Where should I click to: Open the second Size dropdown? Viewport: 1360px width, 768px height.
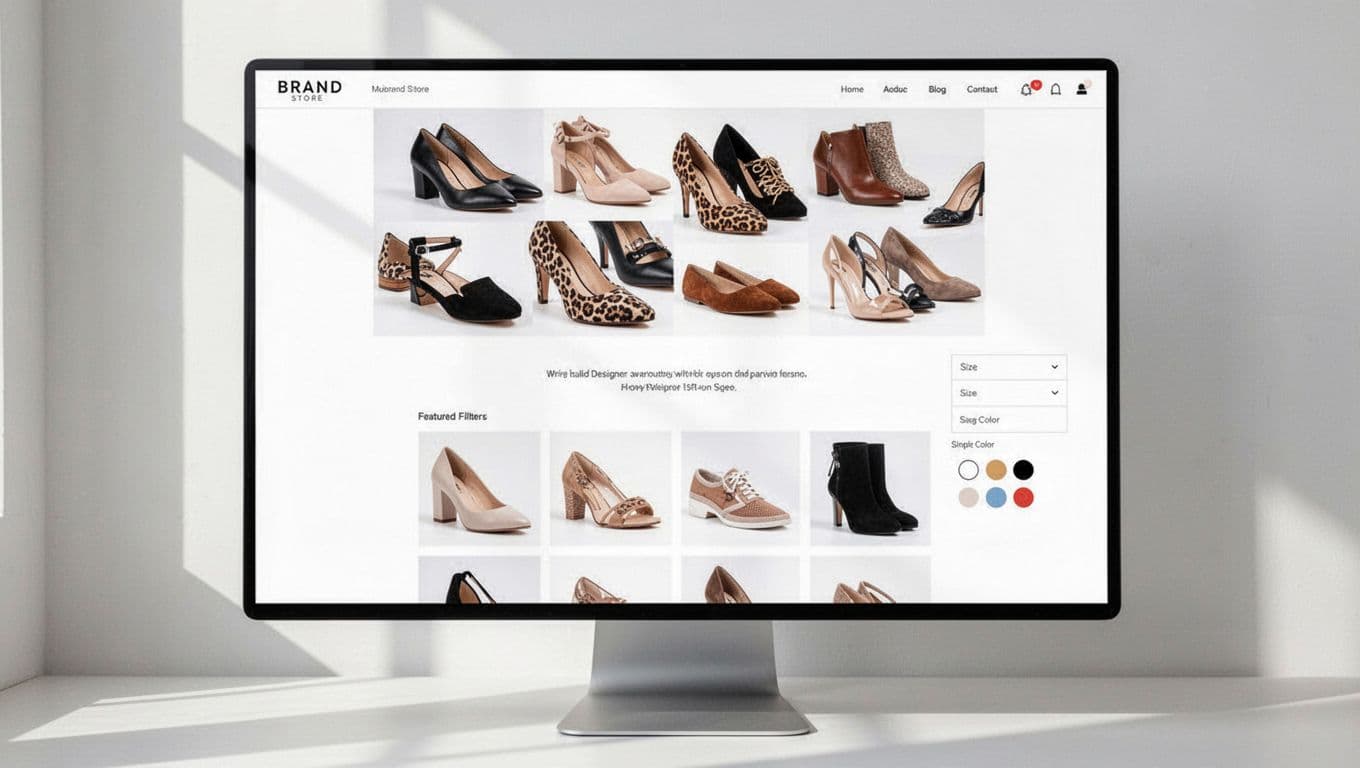point(1008,393)
